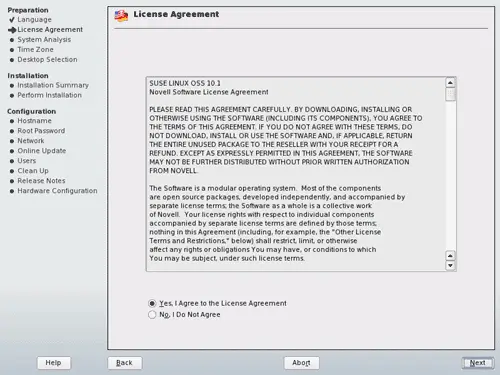Click the bullet icon beside System Analysis
500x375 pixels.
12,40
